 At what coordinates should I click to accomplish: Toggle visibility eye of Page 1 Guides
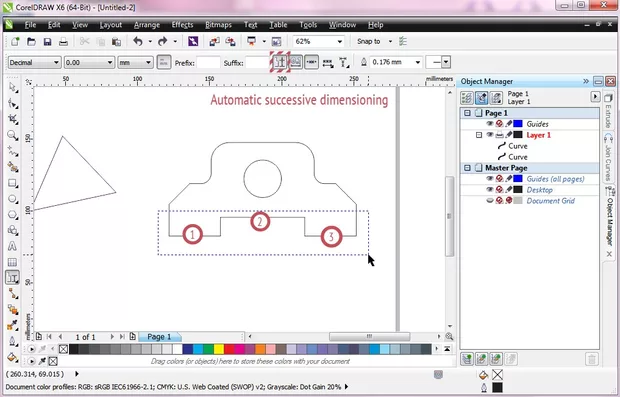coord(490,124)
